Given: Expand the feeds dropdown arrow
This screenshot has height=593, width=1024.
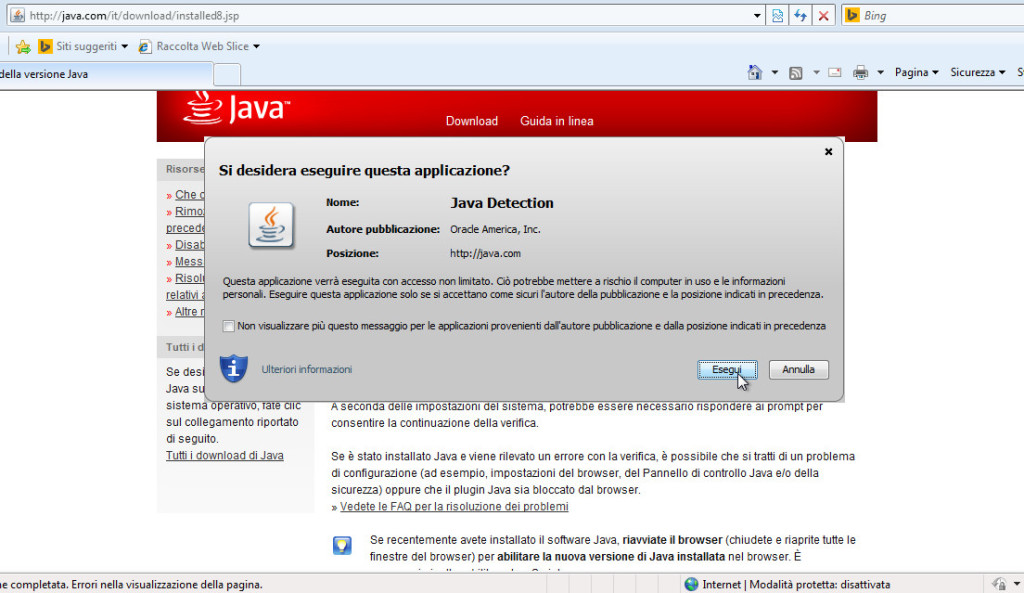Looking at the screenshot, I should (x=816, y=72).
